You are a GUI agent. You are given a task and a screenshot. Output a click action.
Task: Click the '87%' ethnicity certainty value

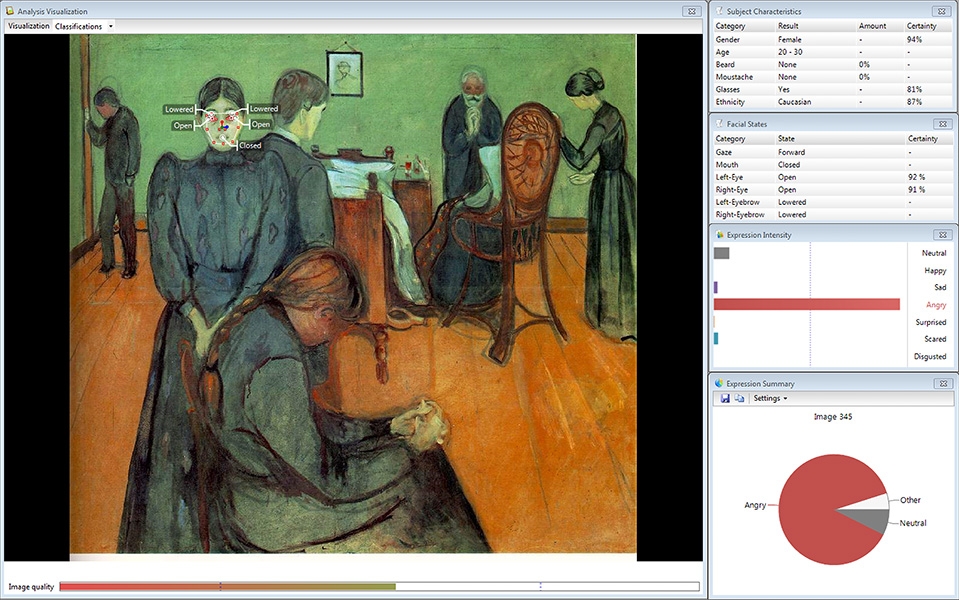914,102
